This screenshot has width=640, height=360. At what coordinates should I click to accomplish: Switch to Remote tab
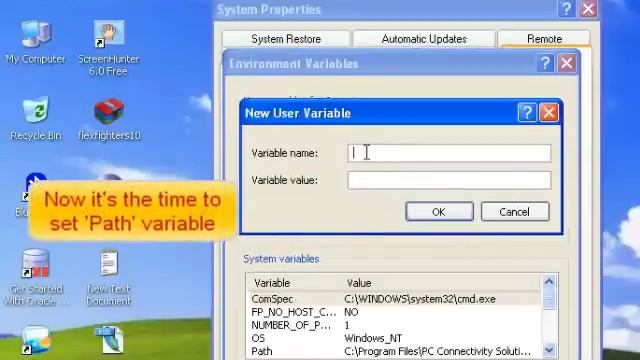tap(544, 38)
